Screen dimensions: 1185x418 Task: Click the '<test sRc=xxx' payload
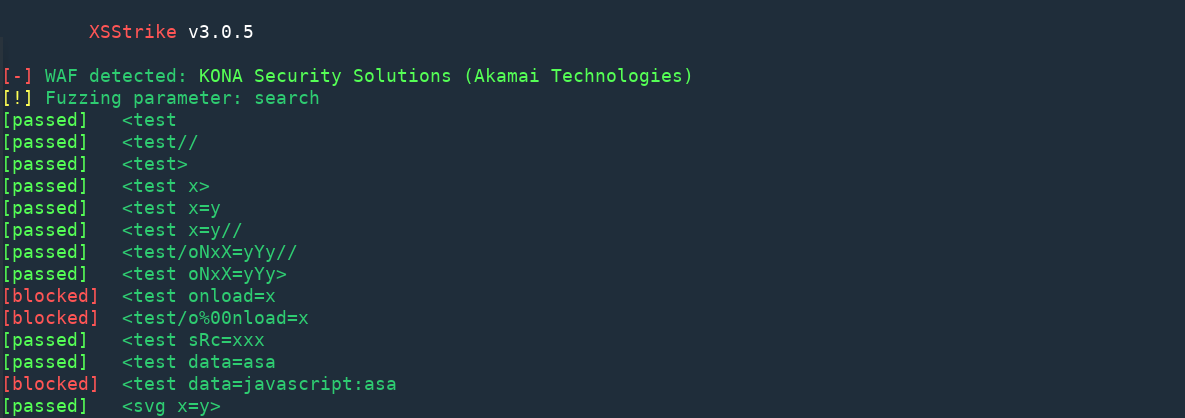193,340
